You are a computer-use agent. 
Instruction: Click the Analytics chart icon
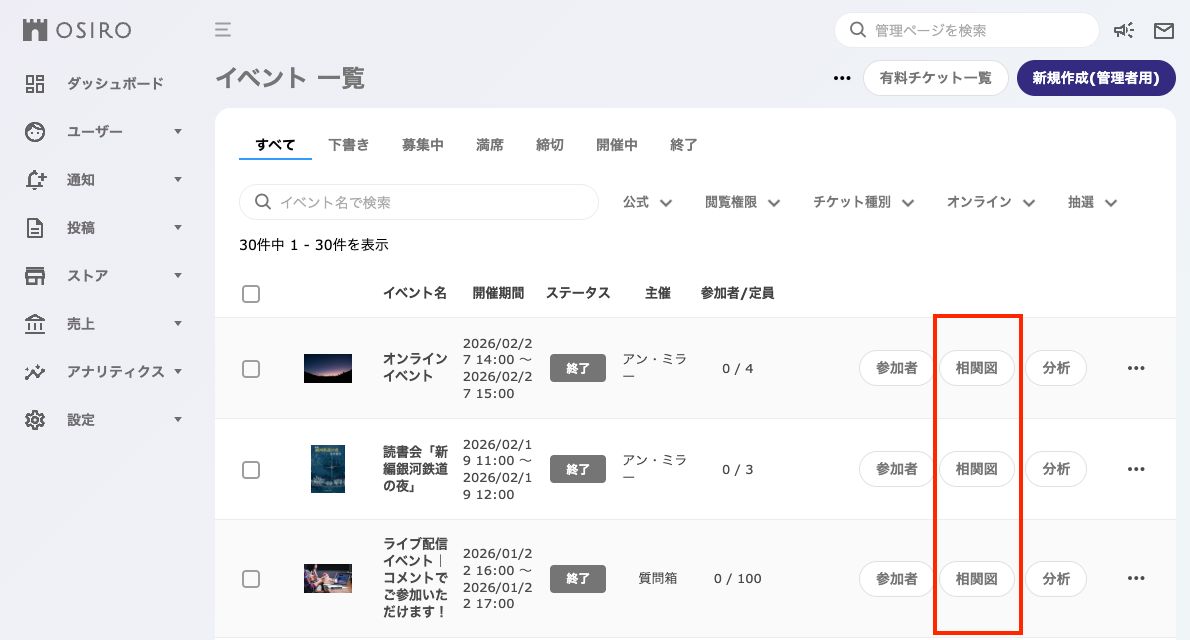coord(35,372)
